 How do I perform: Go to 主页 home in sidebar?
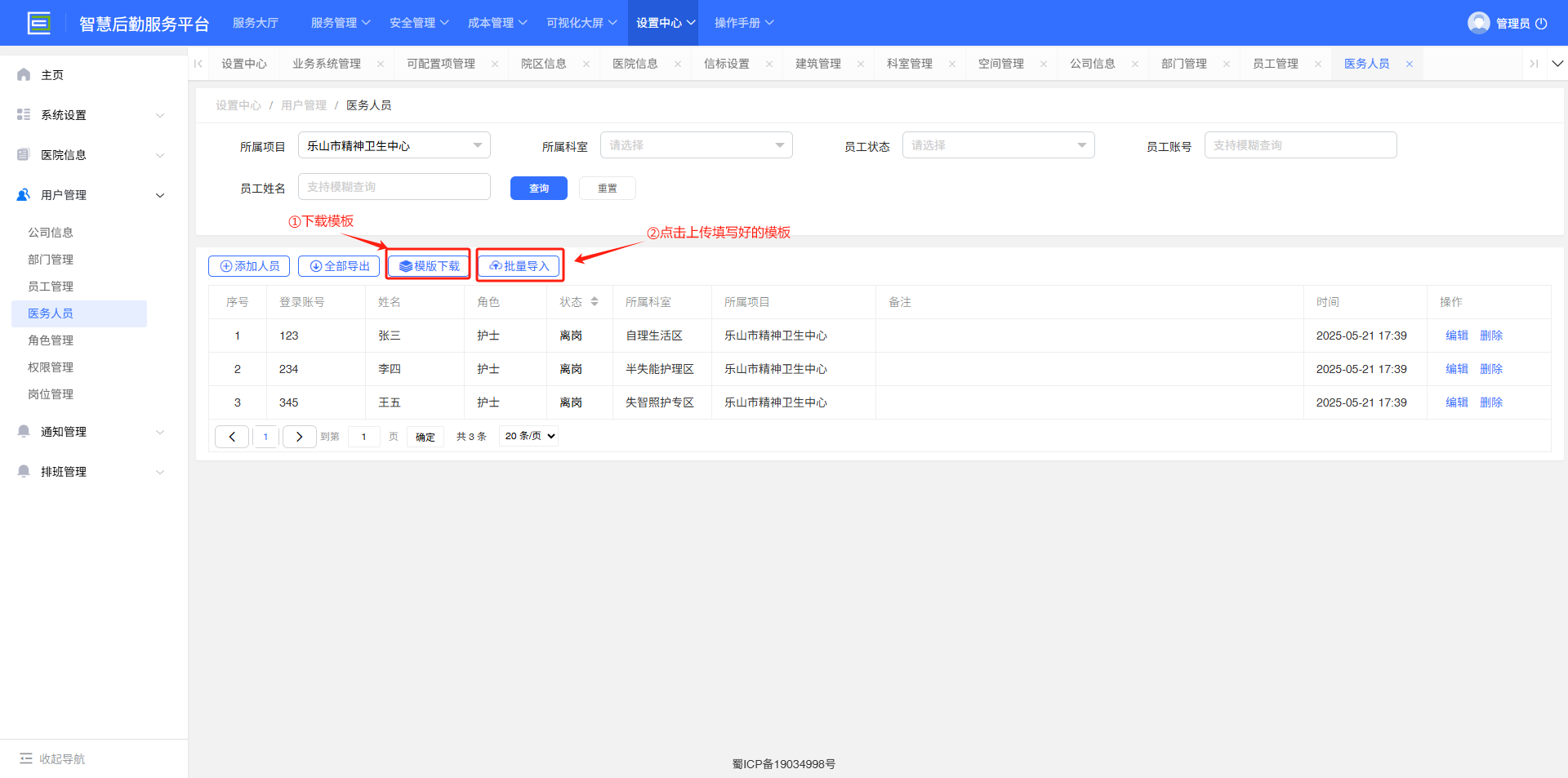(52, 75)
